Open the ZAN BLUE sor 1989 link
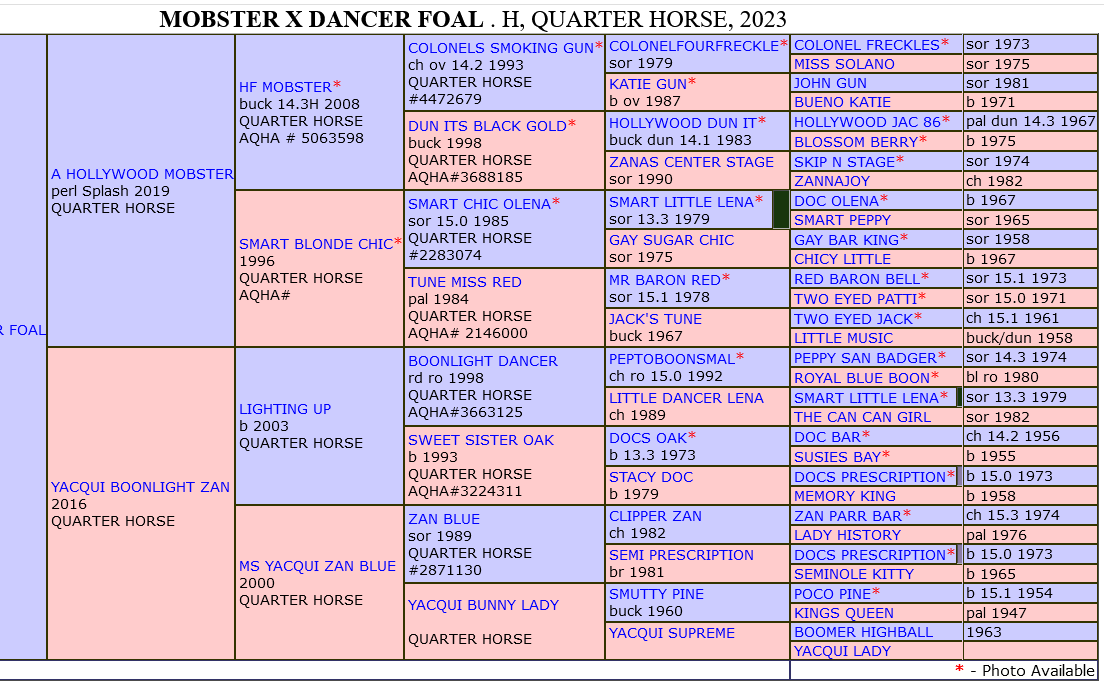Viewport: 1104px width, 684px height. (x=444, y=519)
